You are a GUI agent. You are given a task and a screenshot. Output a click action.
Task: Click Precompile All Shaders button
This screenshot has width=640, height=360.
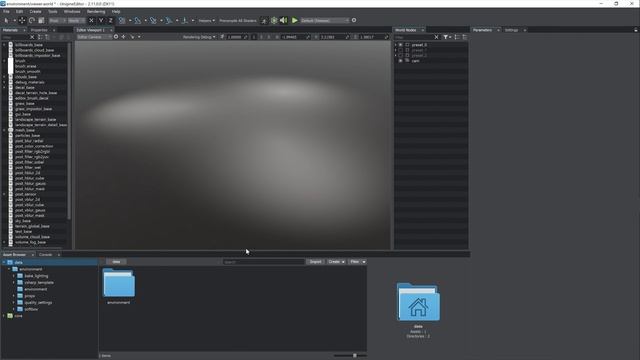coord(238,20)
